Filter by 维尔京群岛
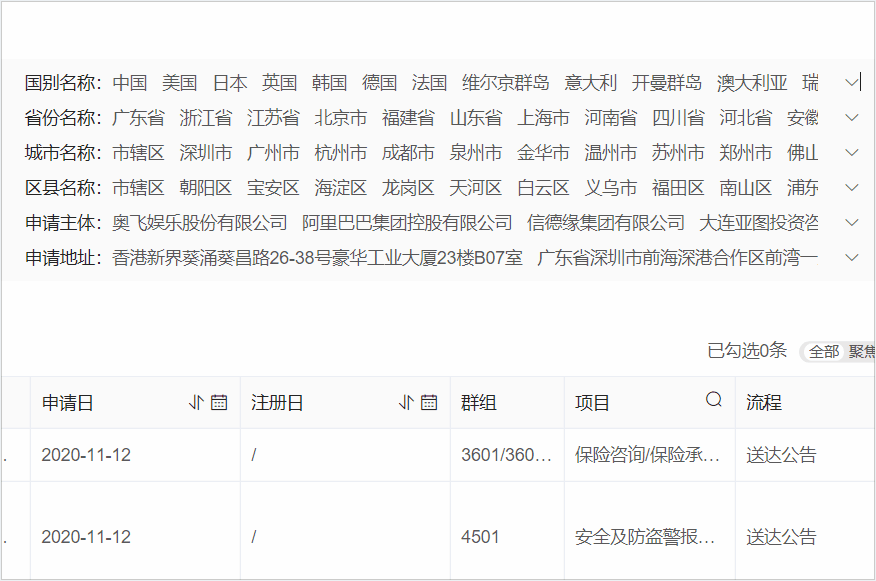 tap(506, 83)
